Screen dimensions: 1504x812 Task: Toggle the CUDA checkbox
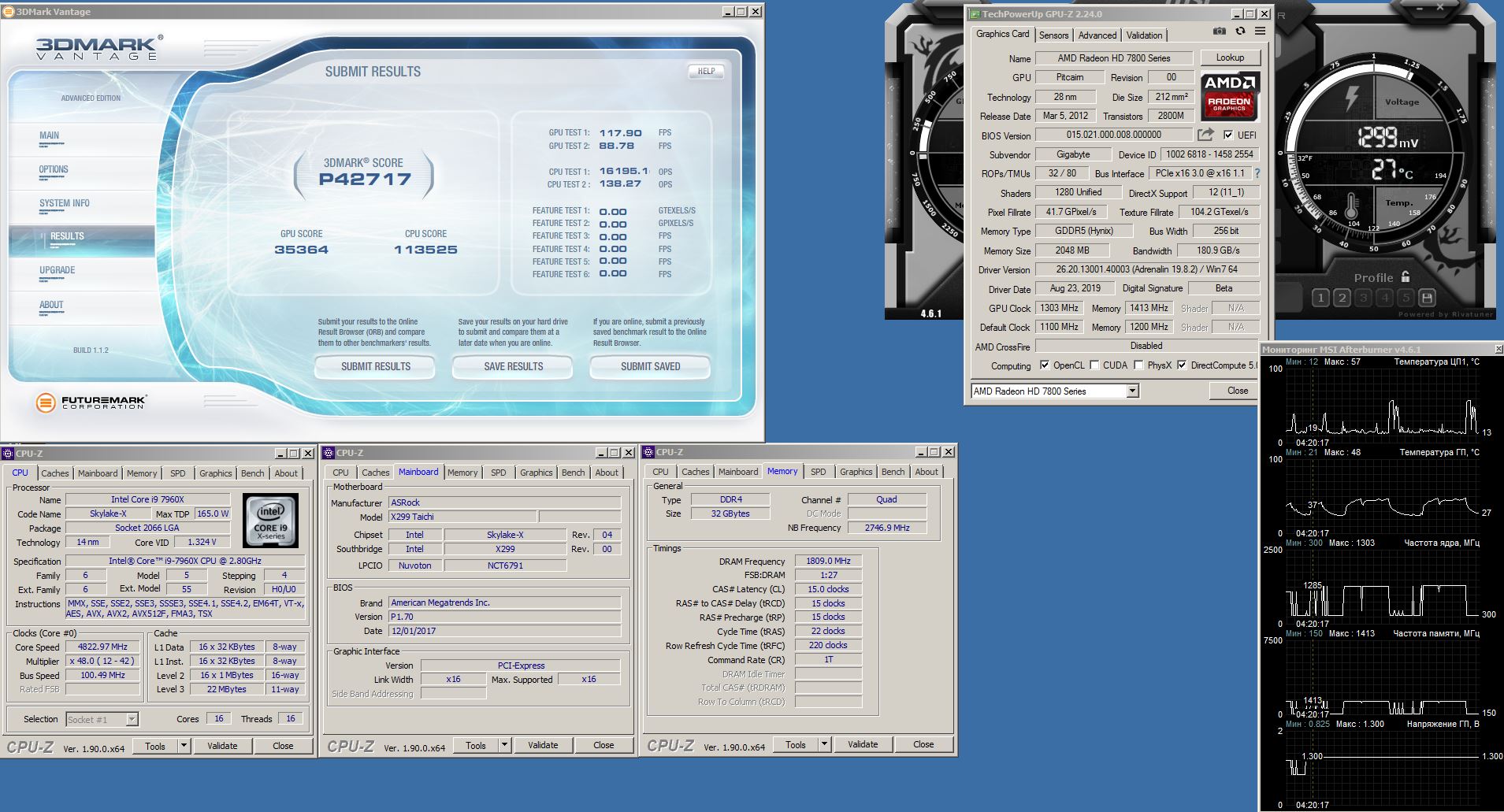1094,365
